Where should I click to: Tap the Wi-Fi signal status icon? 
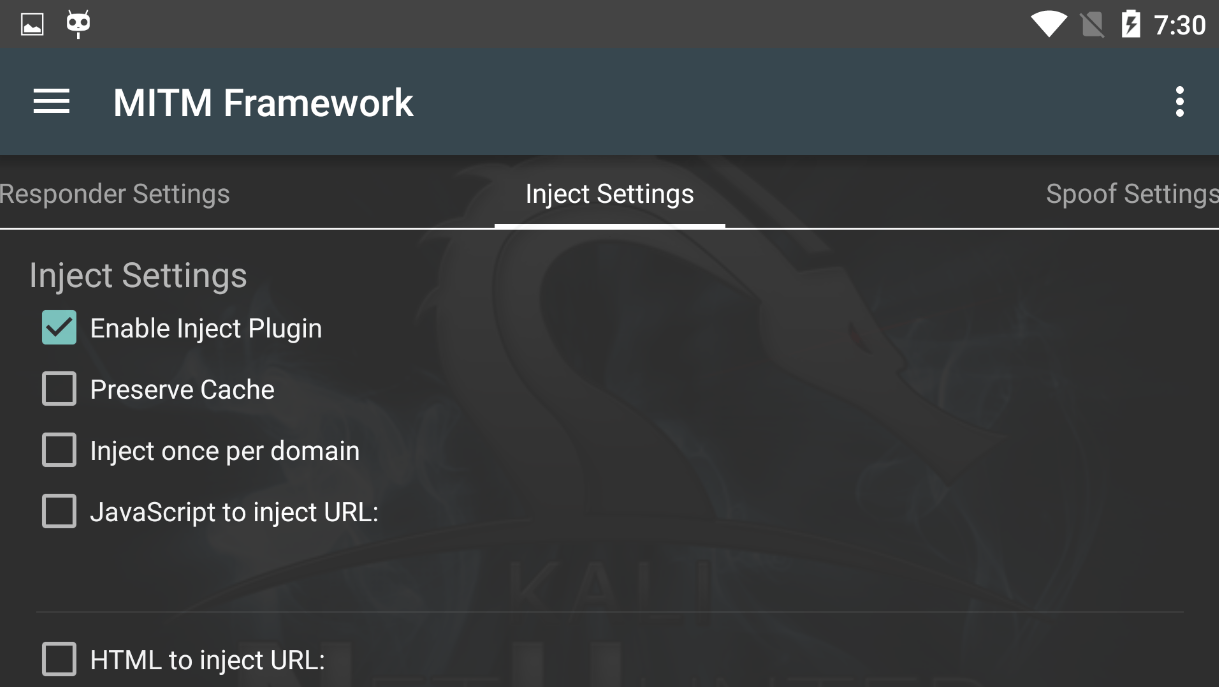tap(1049, 24)
